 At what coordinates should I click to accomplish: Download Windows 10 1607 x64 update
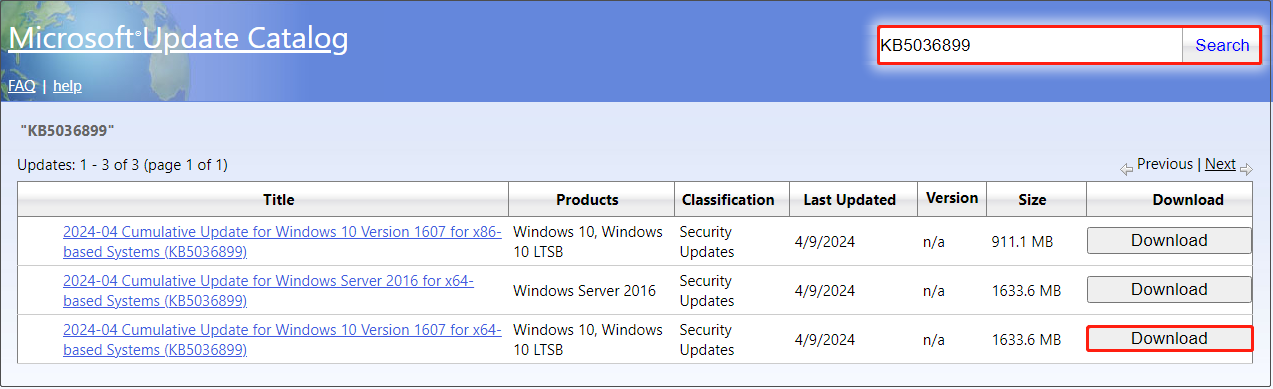(x=1169, y=338)
